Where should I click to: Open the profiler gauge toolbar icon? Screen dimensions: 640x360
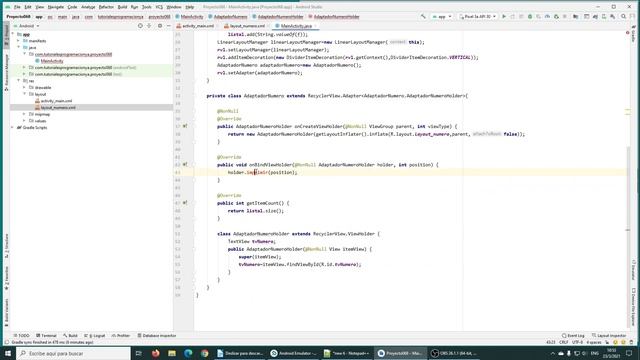[x=547, y=17]
